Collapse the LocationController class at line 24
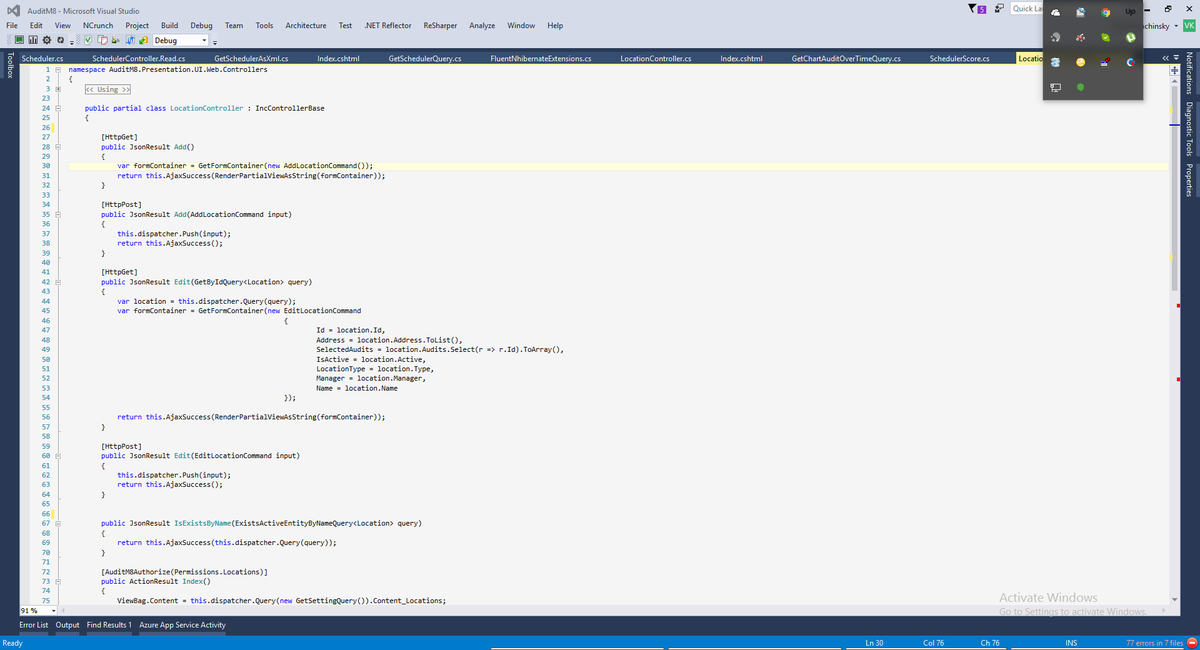The width and height of the screenshot is (1200, 650). 58,108
